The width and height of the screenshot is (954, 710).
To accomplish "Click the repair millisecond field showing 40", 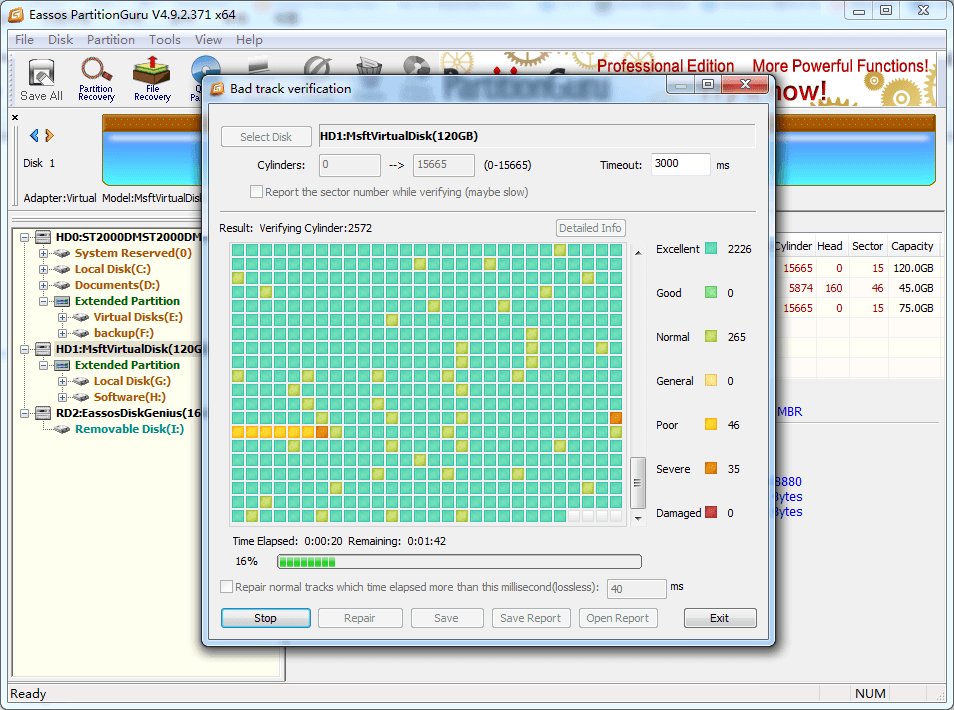I will [636, 589].
